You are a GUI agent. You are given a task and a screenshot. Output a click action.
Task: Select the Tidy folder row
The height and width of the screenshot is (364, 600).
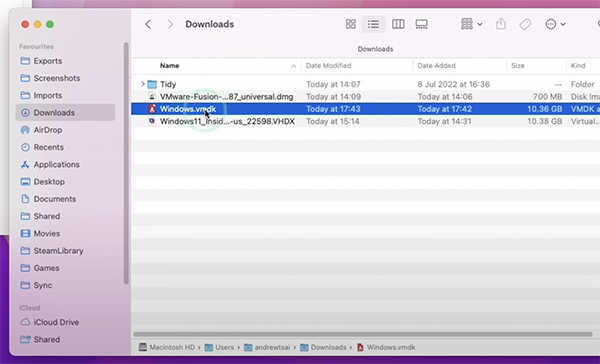coord(365,84)
